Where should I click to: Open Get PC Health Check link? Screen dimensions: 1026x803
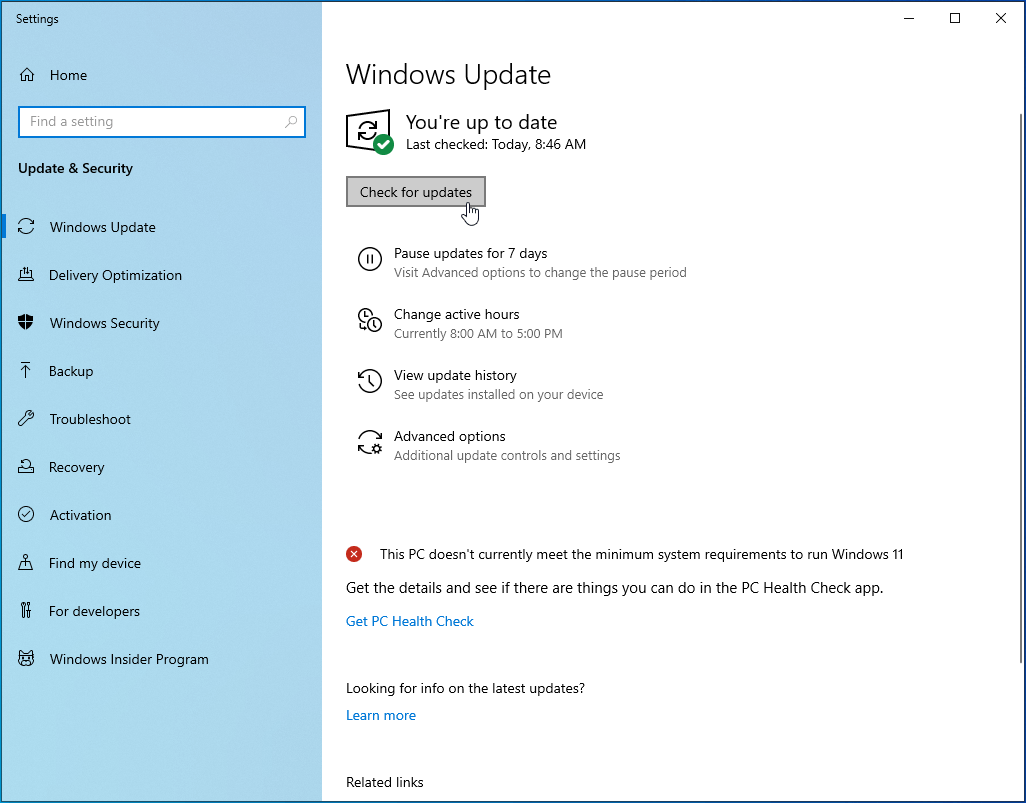[409, 621]
